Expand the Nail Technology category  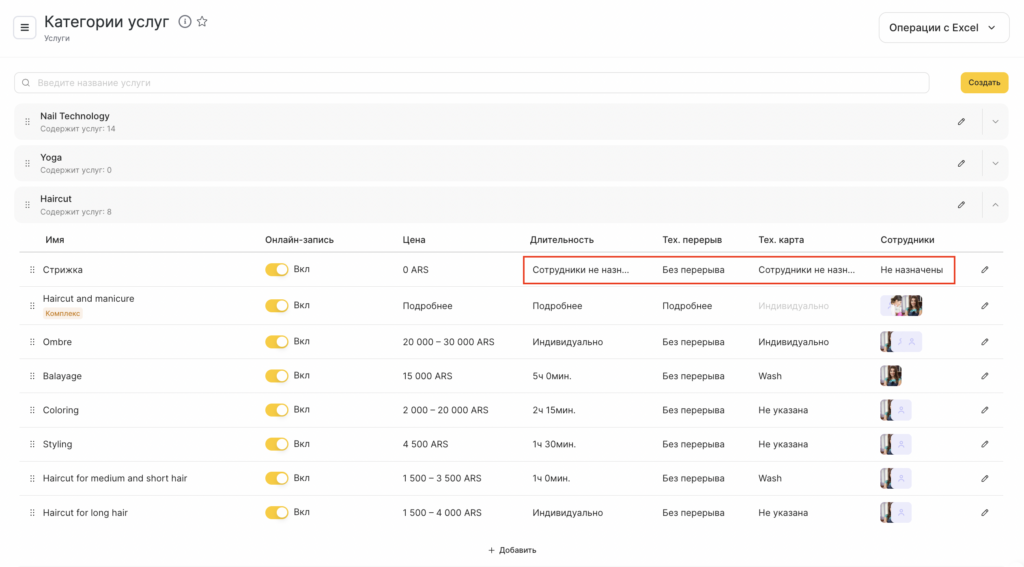click(x=995, y=122)
